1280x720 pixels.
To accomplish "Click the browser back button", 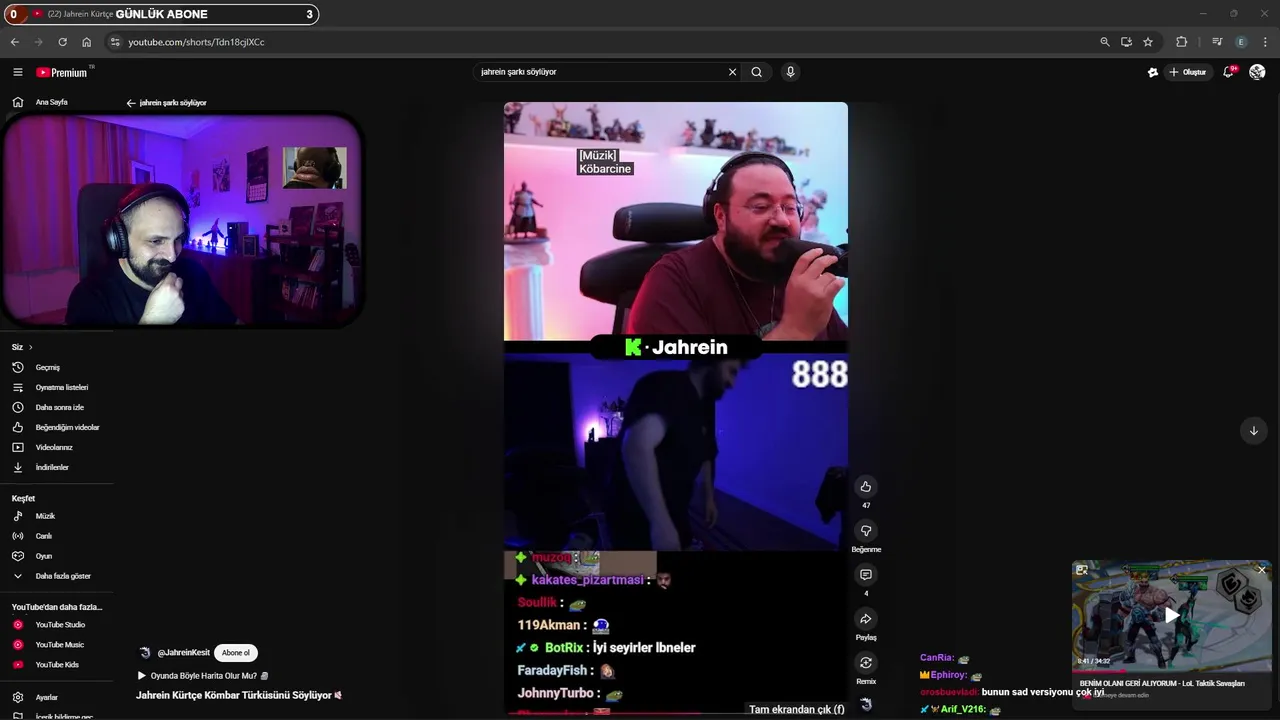I will point(14,42).
